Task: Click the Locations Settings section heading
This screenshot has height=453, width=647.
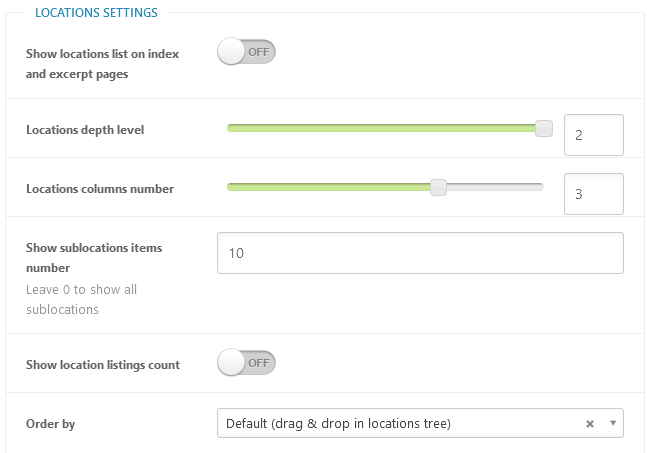Action: tap(96, 13)
